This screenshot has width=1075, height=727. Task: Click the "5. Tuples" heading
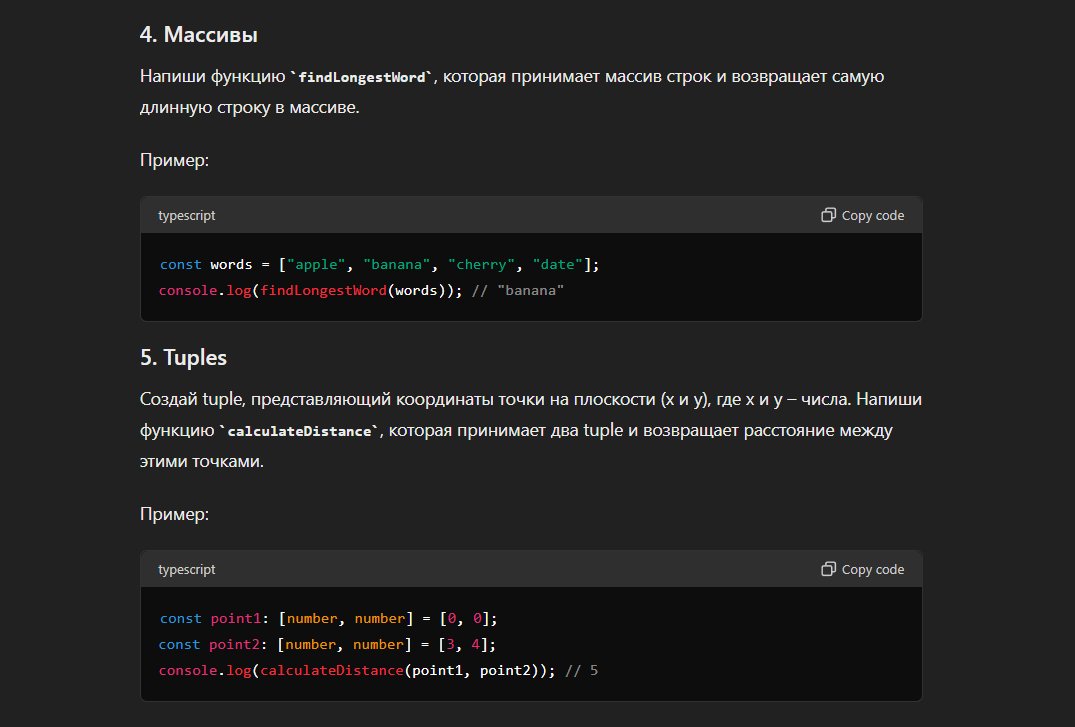tap(184, 357)
